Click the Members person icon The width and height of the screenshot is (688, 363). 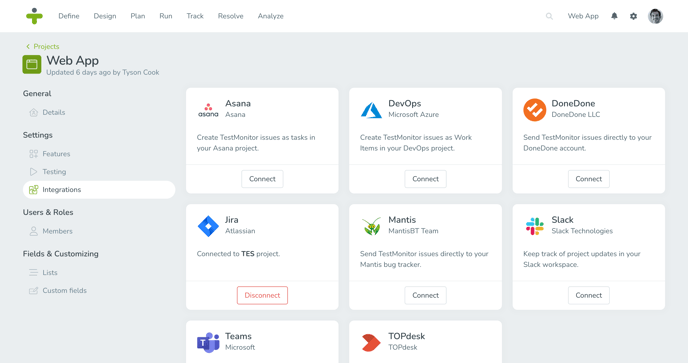pyautogui.click(x=33, y=231)
